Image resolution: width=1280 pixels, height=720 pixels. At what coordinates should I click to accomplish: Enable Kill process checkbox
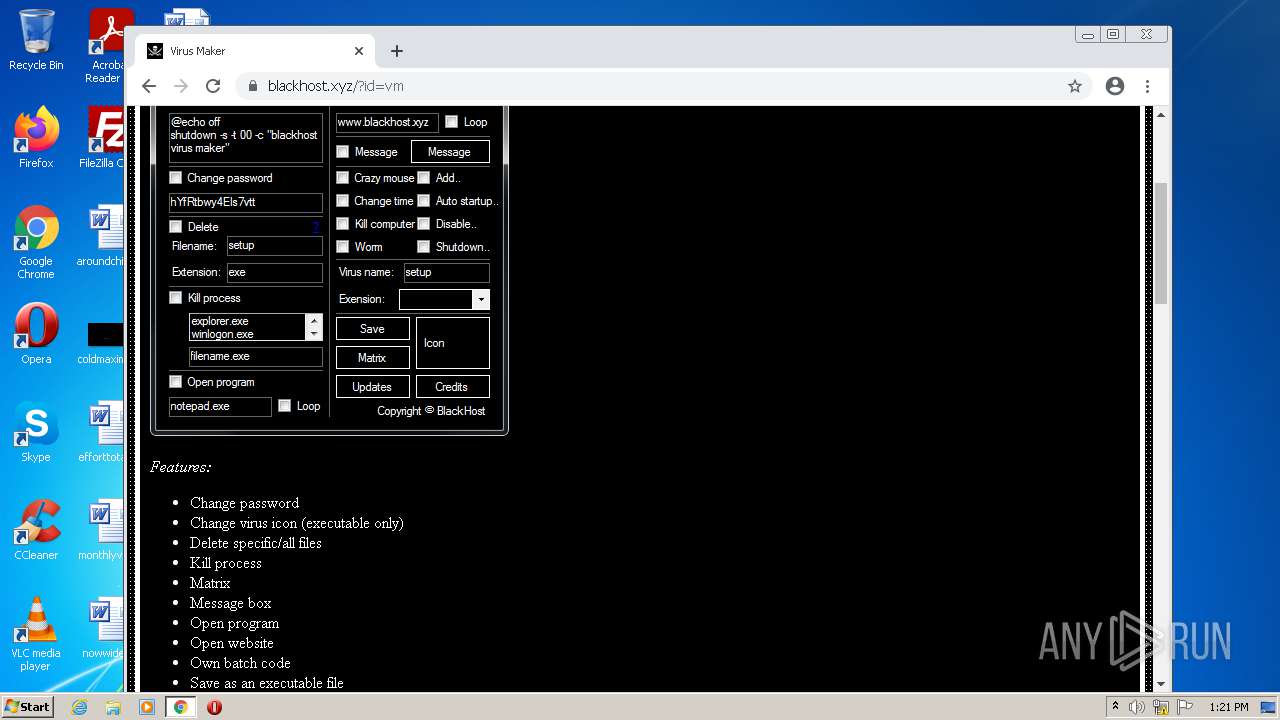(176, 298)
